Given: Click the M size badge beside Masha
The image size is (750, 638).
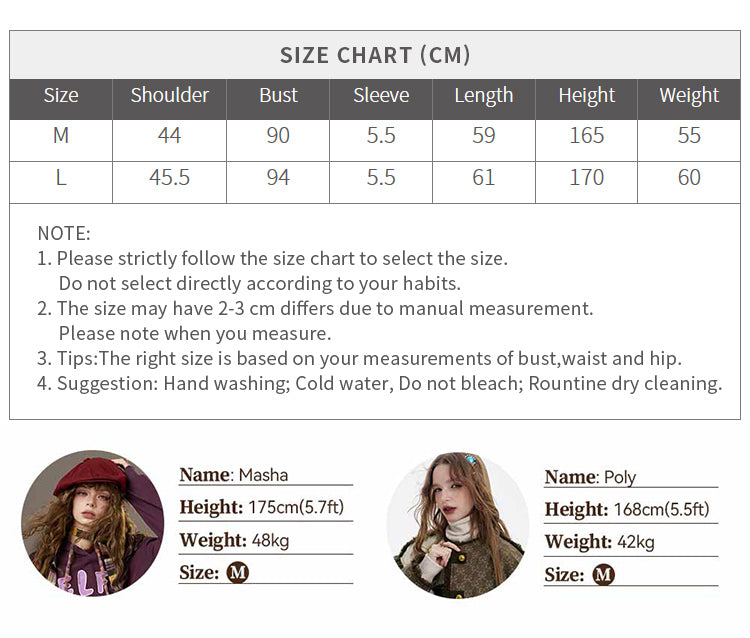Looking at the screenshot, I should click(x=238, y=572).
